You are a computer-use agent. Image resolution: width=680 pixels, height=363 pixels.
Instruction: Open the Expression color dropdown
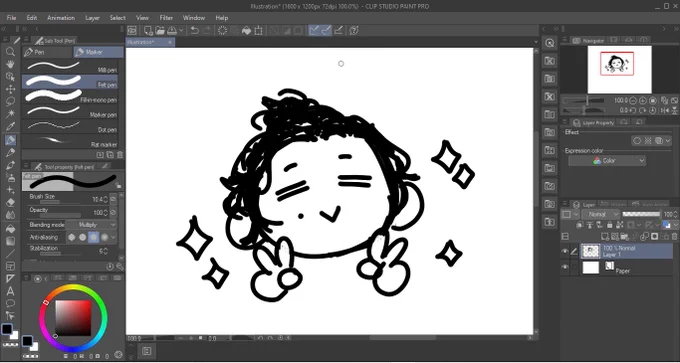click(607, 161)
